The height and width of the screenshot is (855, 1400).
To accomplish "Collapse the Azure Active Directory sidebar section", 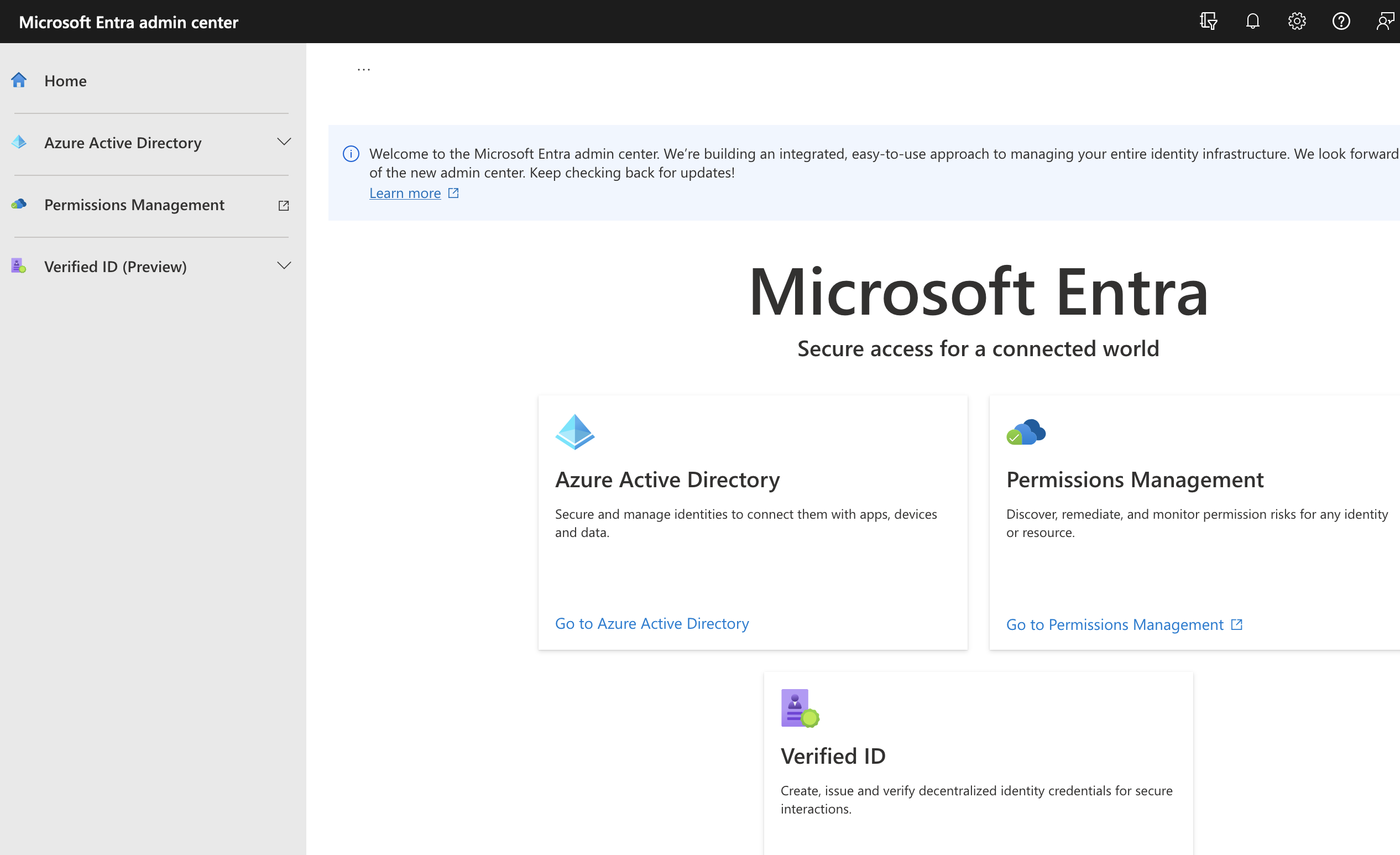I will (x=284, y=142).
